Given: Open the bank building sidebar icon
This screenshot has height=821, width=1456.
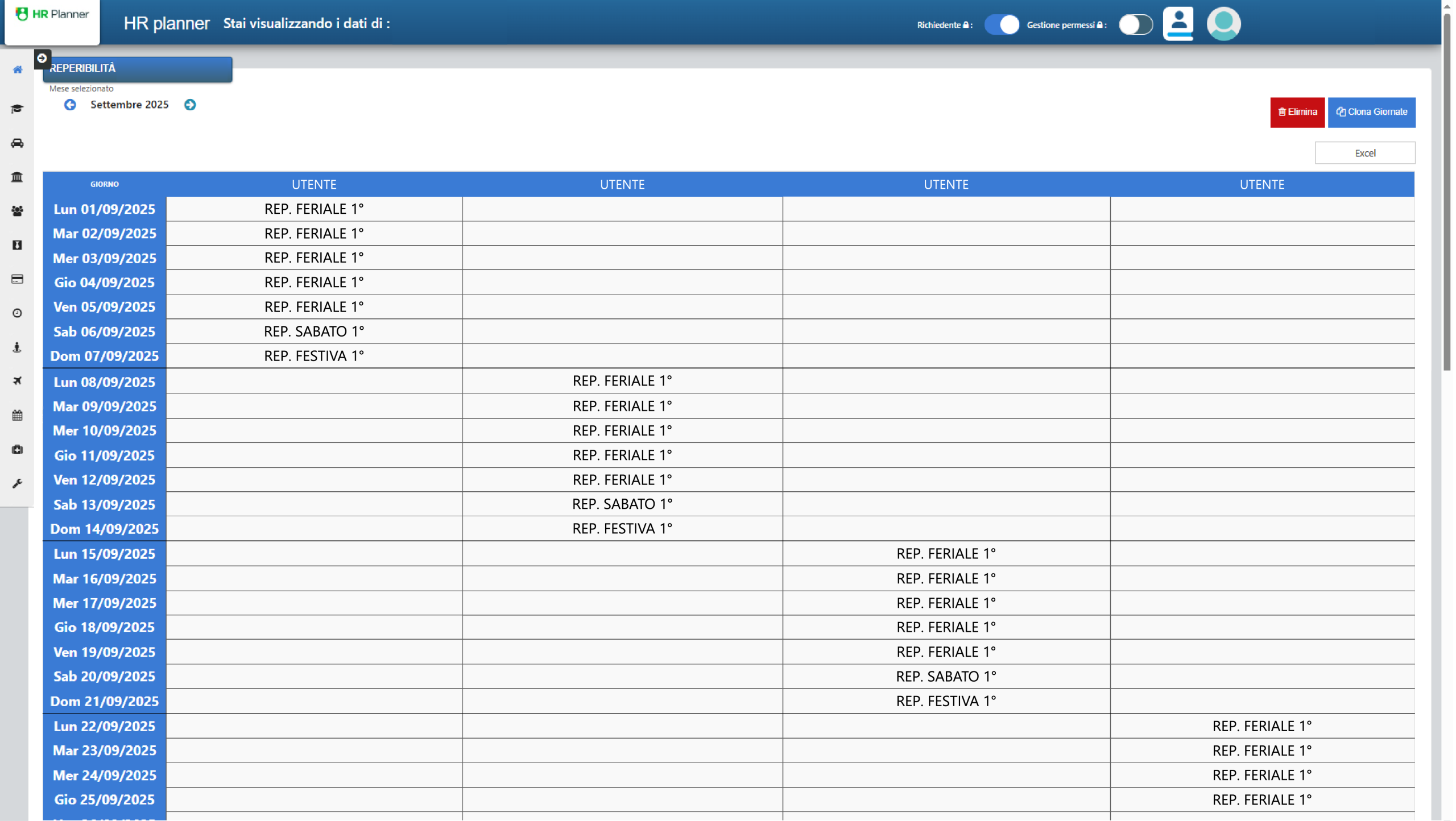Looking at the screenshot, I should [x=17, y=177].
